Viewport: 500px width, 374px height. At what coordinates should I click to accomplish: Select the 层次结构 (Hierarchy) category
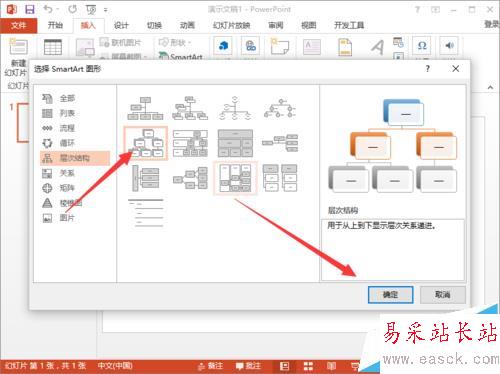(x=75, y=158)
